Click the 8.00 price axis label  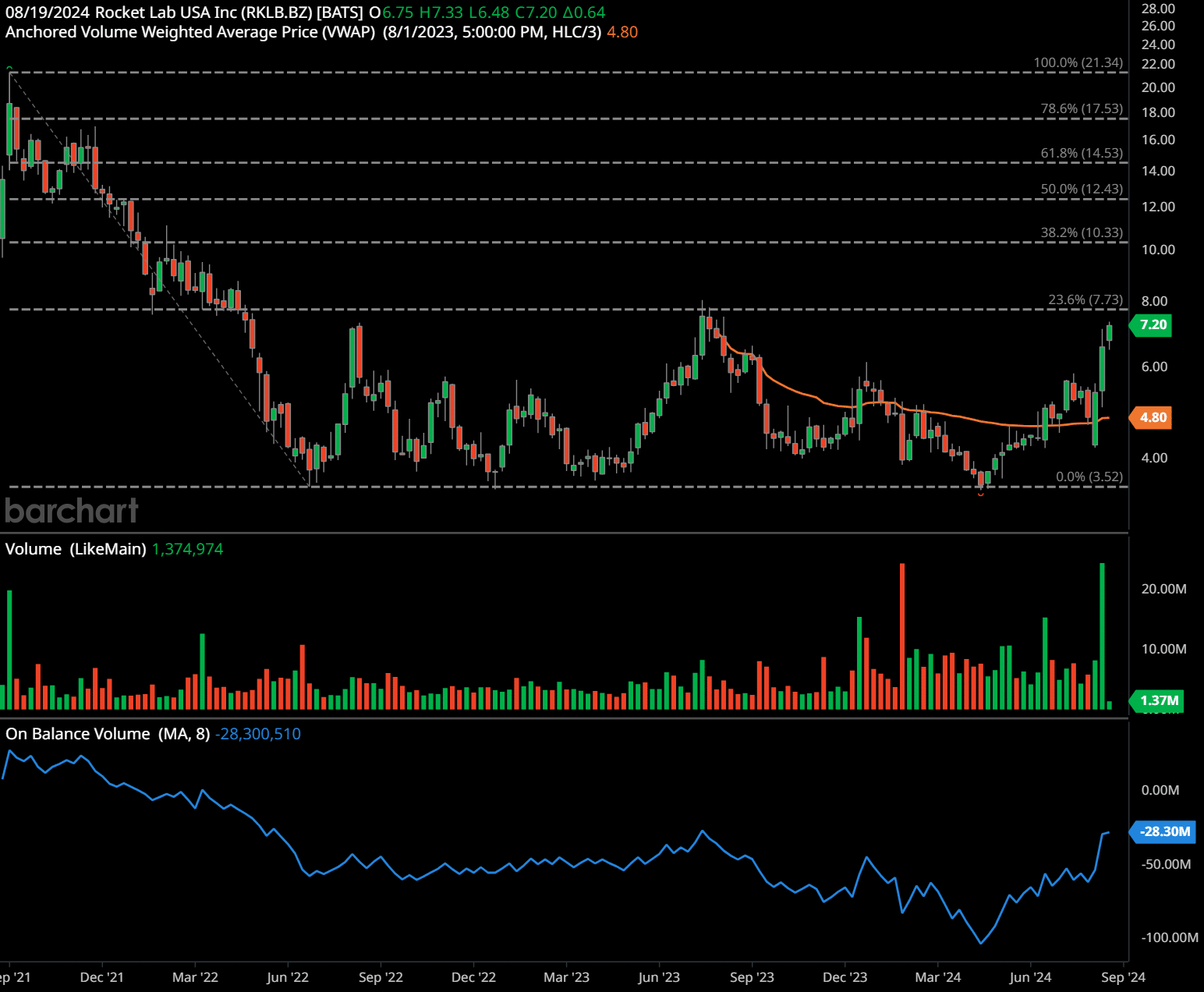(1154, 301)
